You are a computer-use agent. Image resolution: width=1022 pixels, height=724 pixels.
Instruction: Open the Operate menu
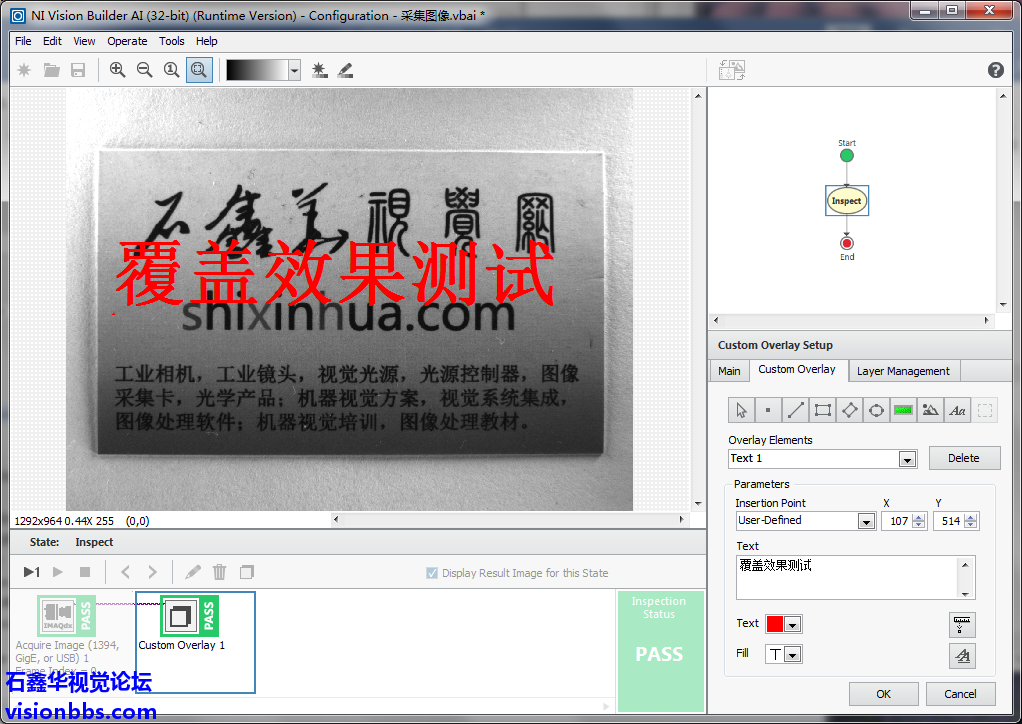pyautogui.click(x=127, y=41)
